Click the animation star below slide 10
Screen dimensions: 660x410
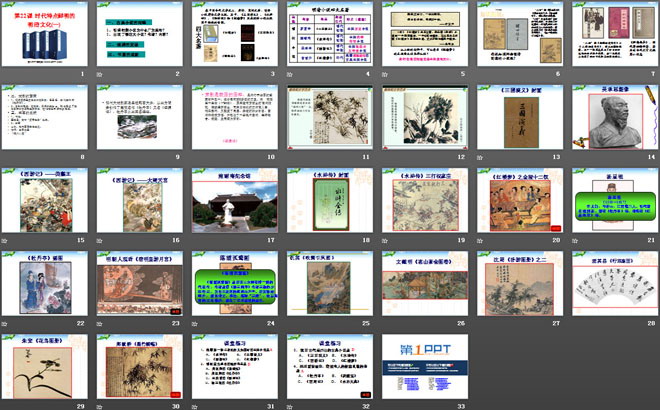(x=194, y=157)
